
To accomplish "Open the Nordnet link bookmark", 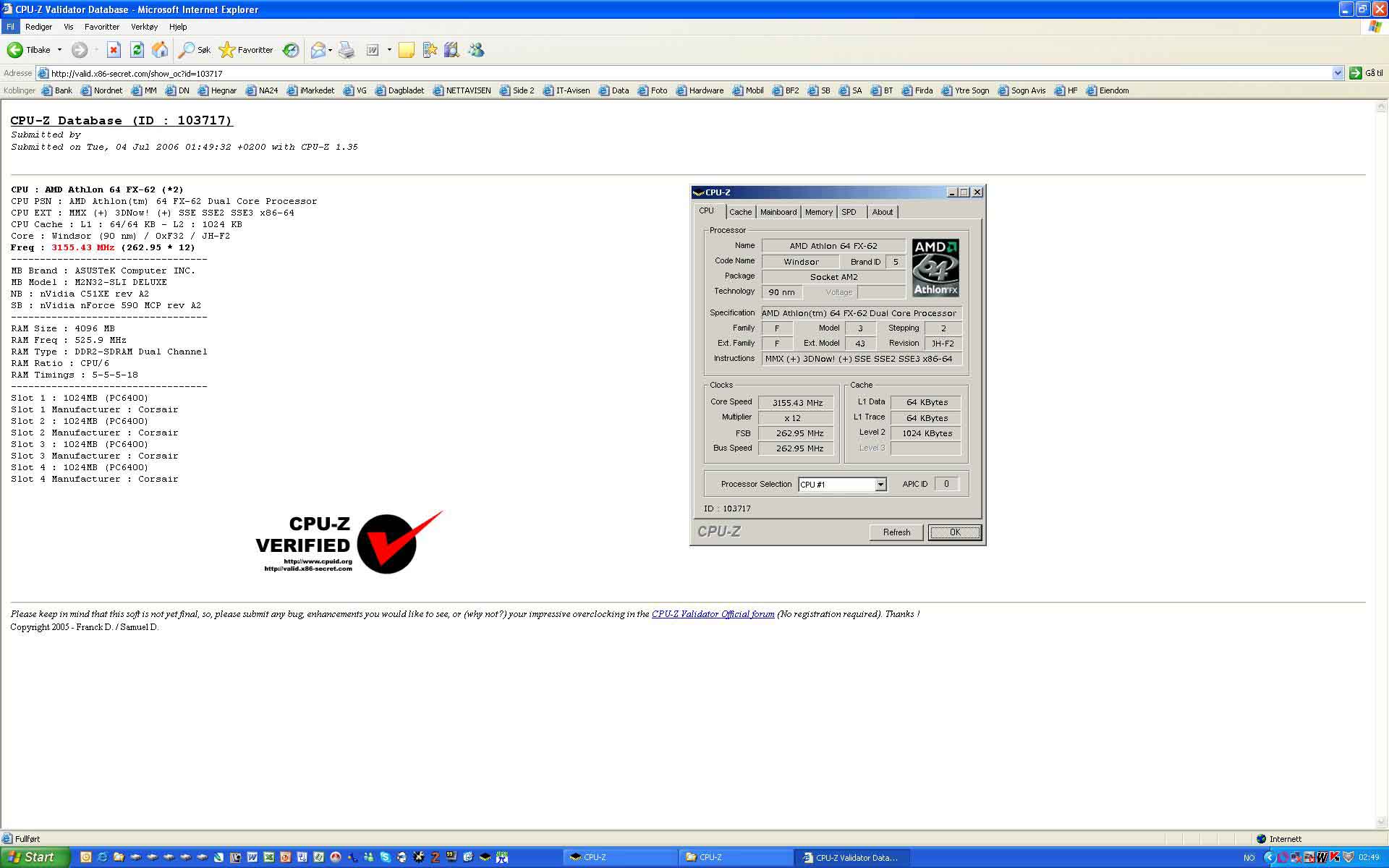I will [x=102, y=90].
